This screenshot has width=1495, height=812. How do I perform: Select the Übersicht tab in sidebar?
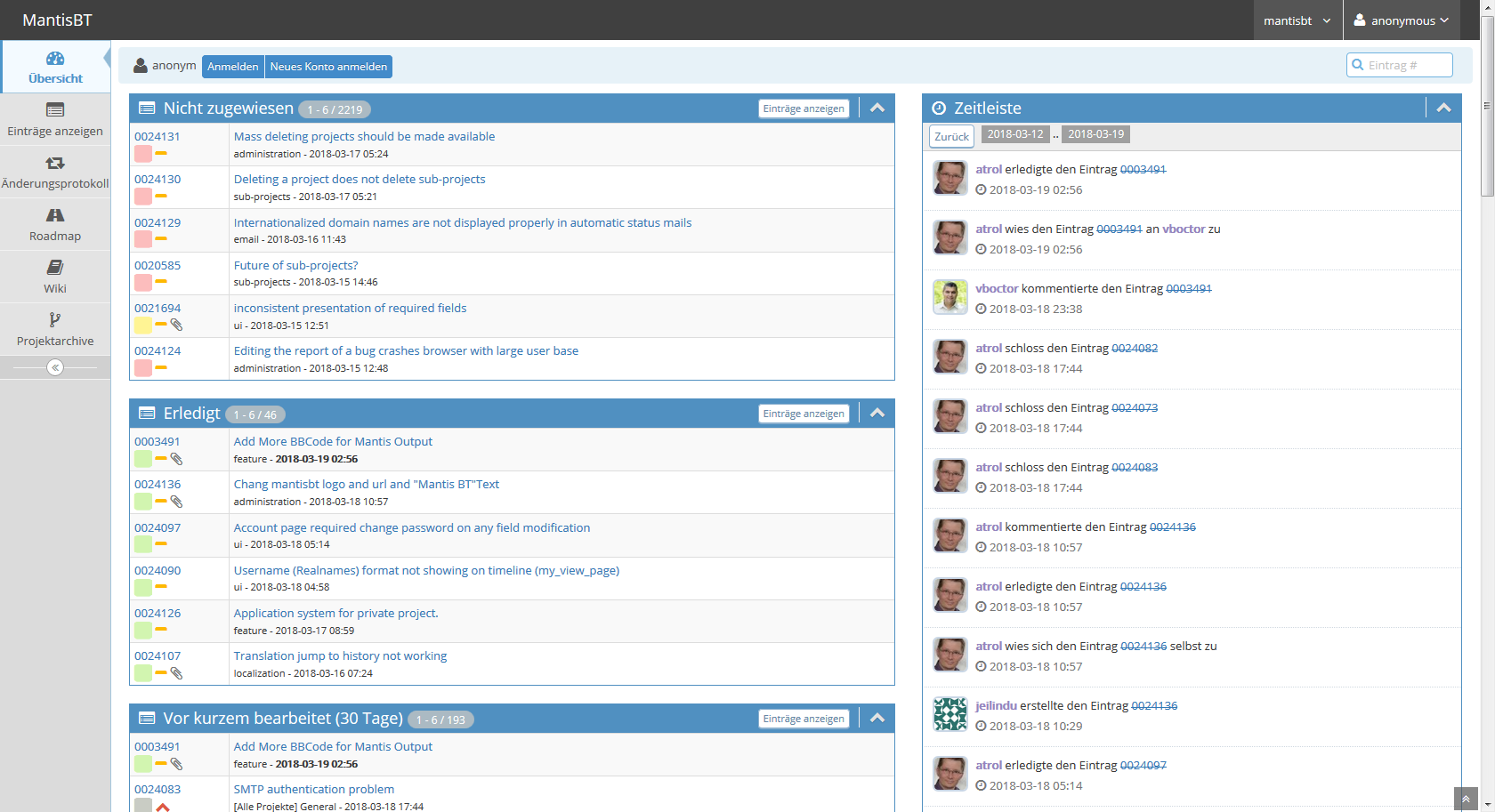[55, 67]
